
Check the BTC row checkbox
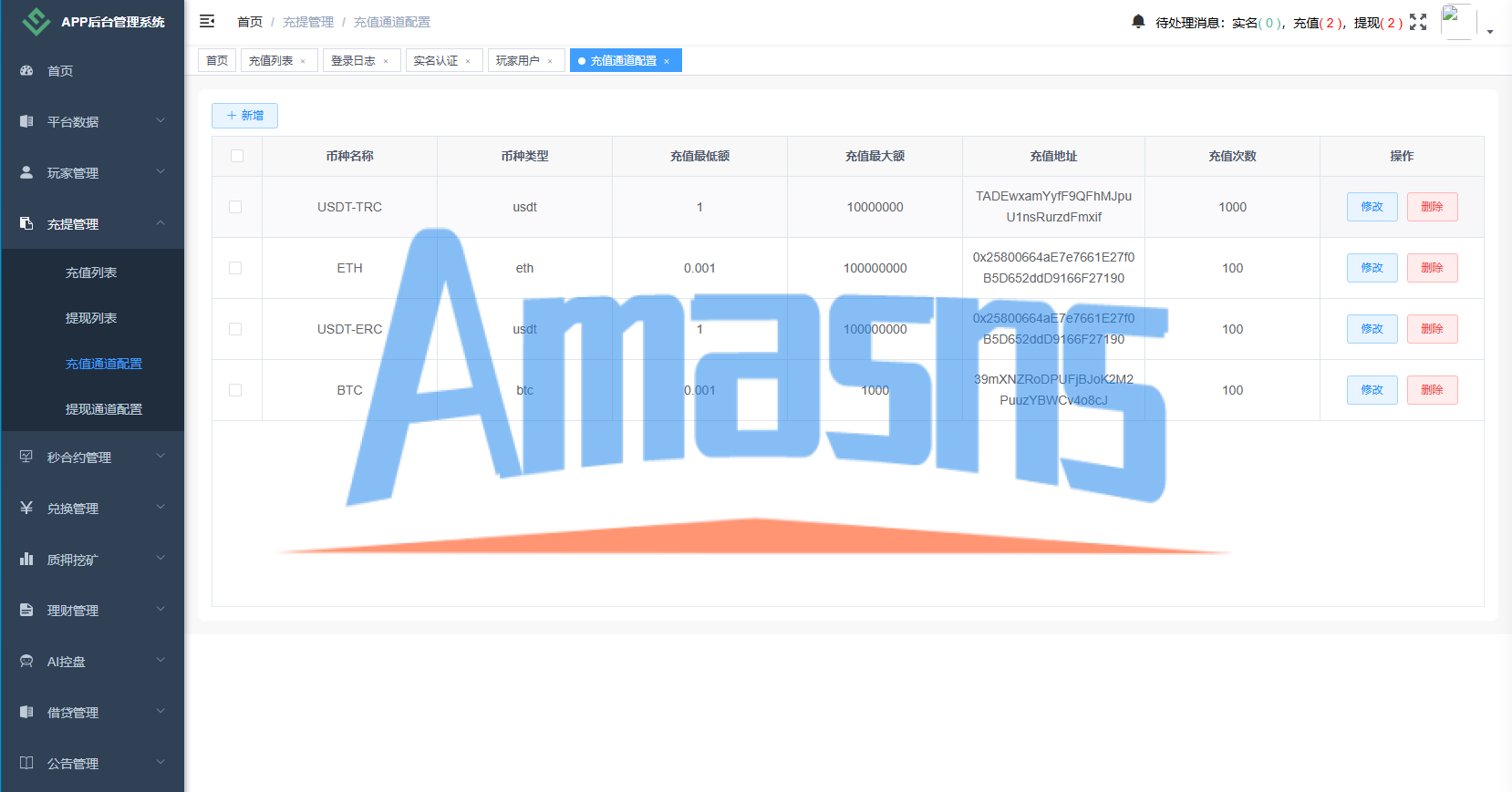pos(235,390)
